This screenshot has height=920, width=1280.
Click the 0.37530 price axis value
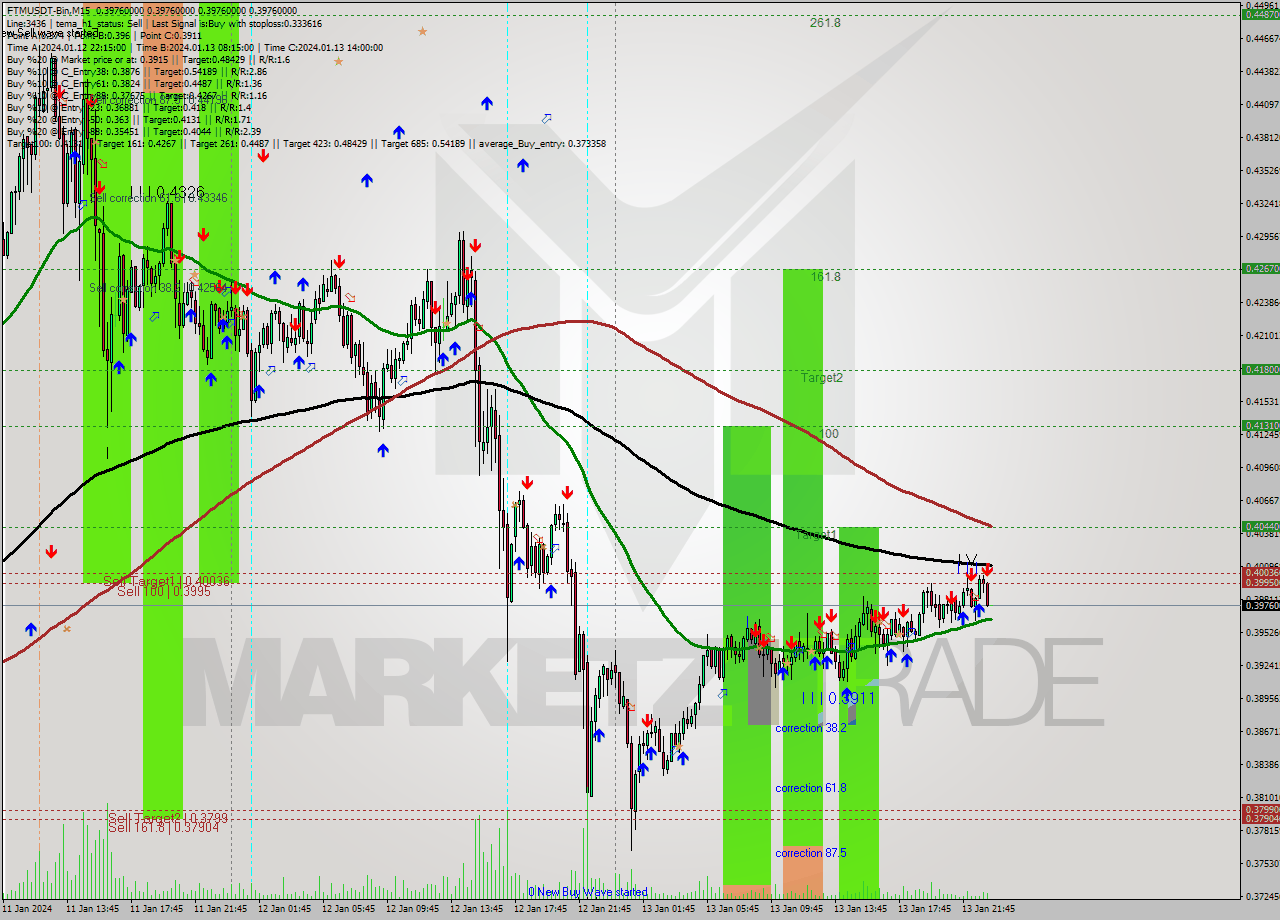(x=1262, y=863)
